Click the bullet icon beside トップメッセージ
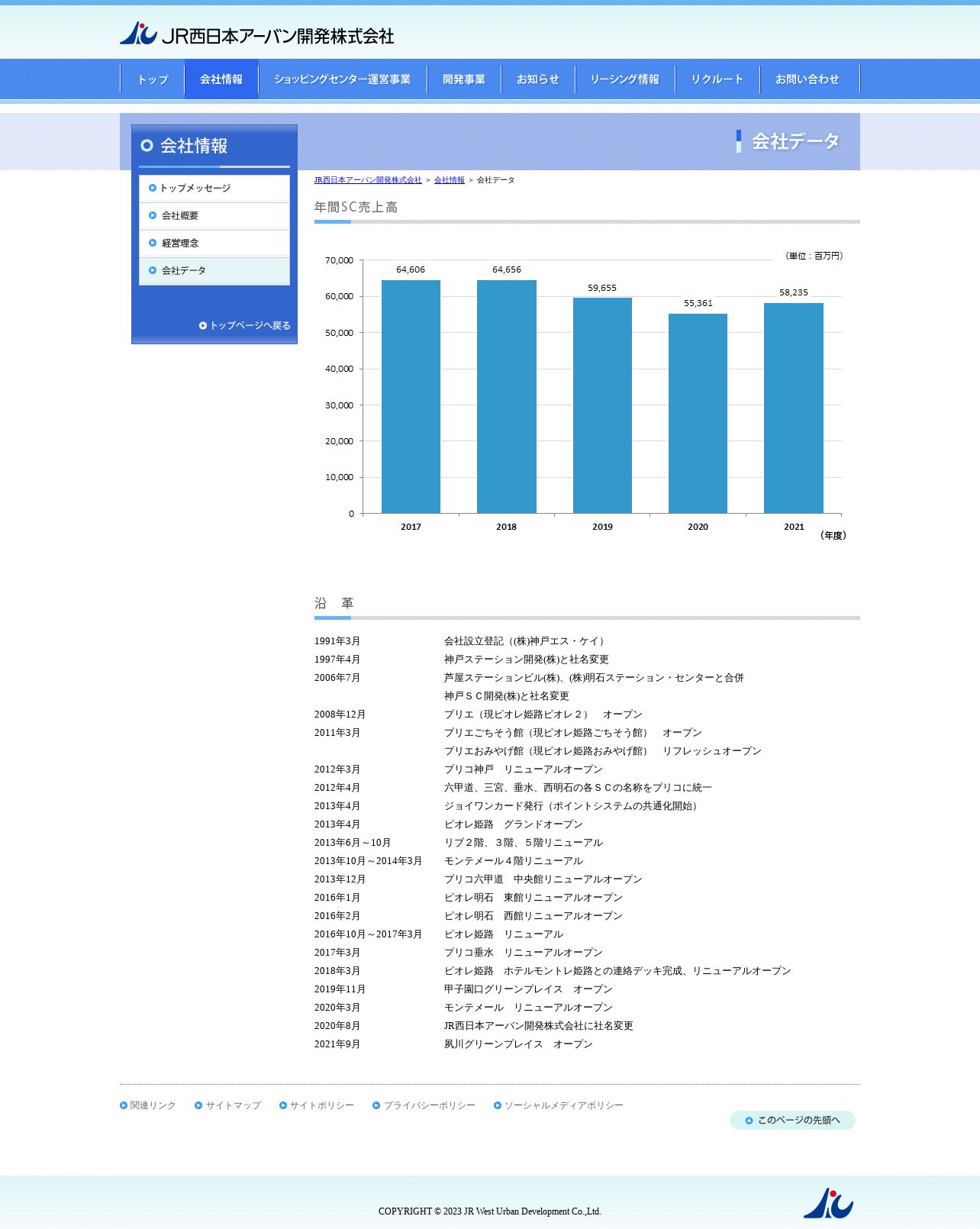Viewport: 980px width, 1229px height. coord(153,188)
